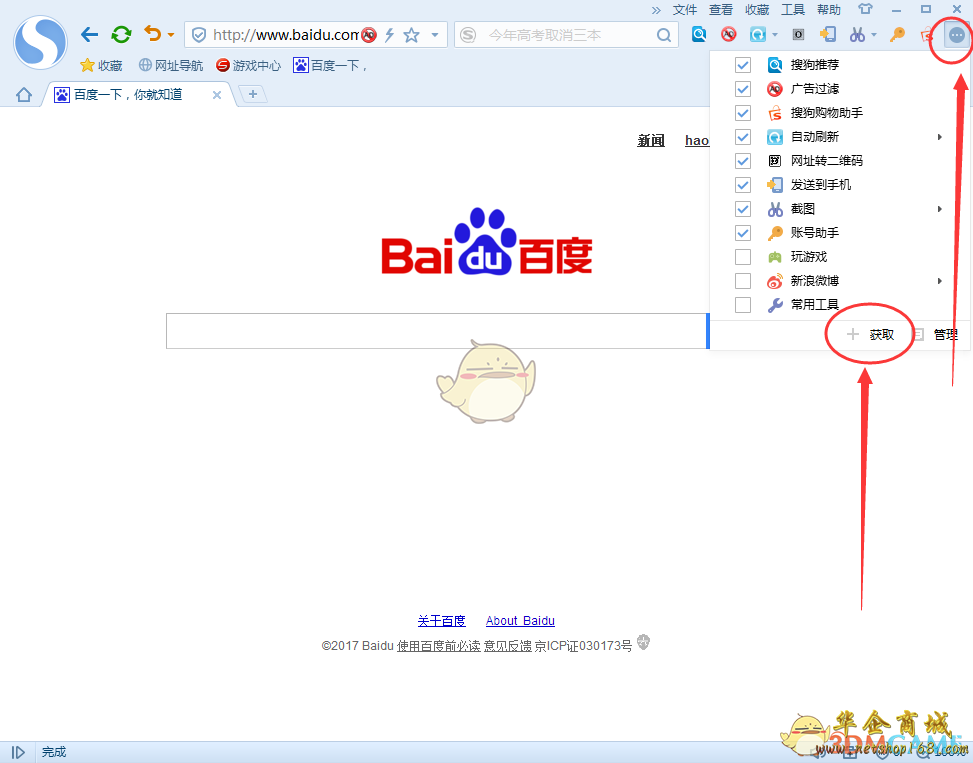Open 百度一下 bookmark
973x763 pixels.
[330, 65]
